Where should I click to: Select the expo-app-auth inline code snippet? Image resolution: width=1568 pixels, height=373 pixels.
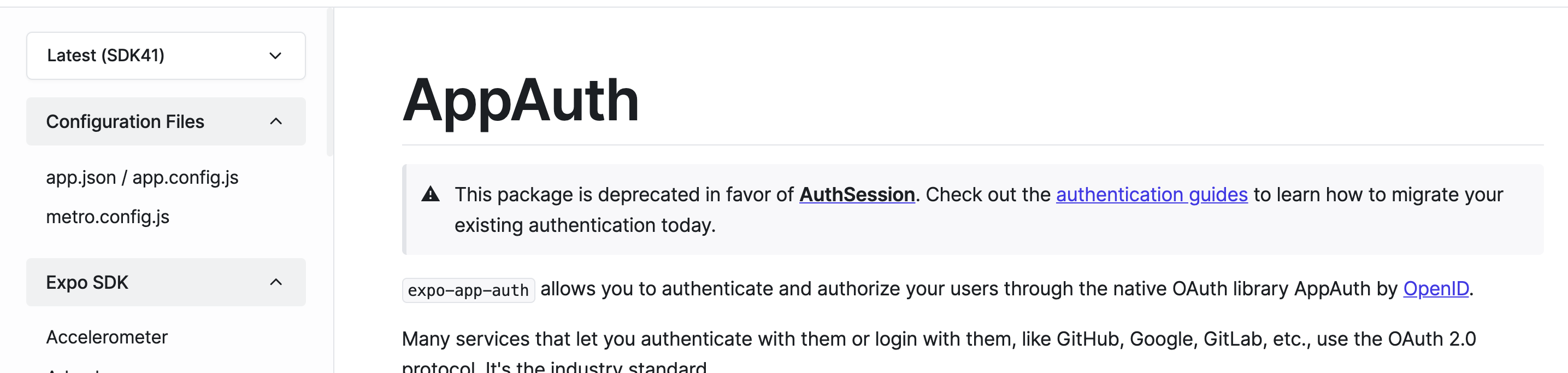point(468,291)
